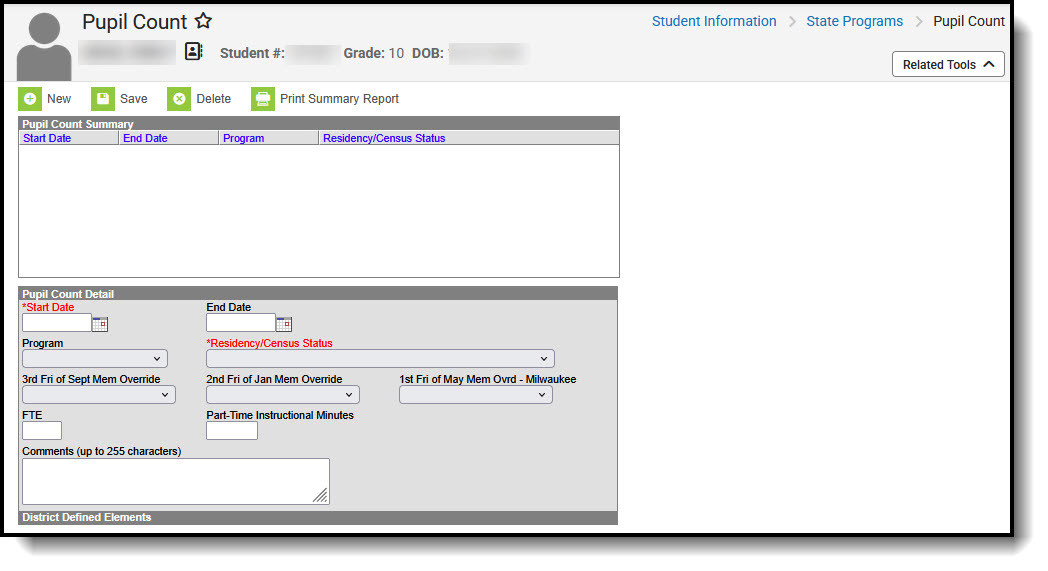
Task: Open the student contact card icon
Action: click(x=193, y=51)
